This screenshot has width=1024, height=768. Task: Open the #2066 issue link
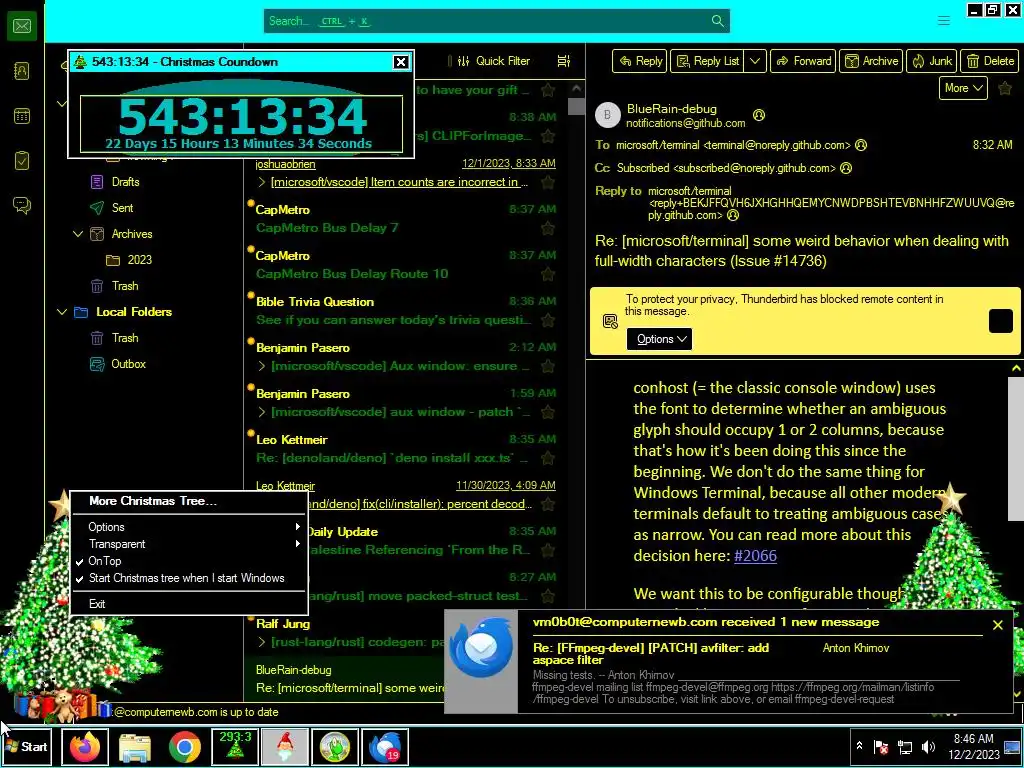(x=756, y=556)
